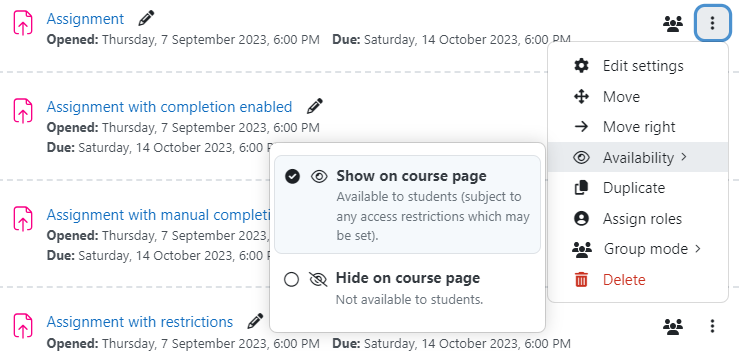Choose Move right in the menu

click(638, 127)
